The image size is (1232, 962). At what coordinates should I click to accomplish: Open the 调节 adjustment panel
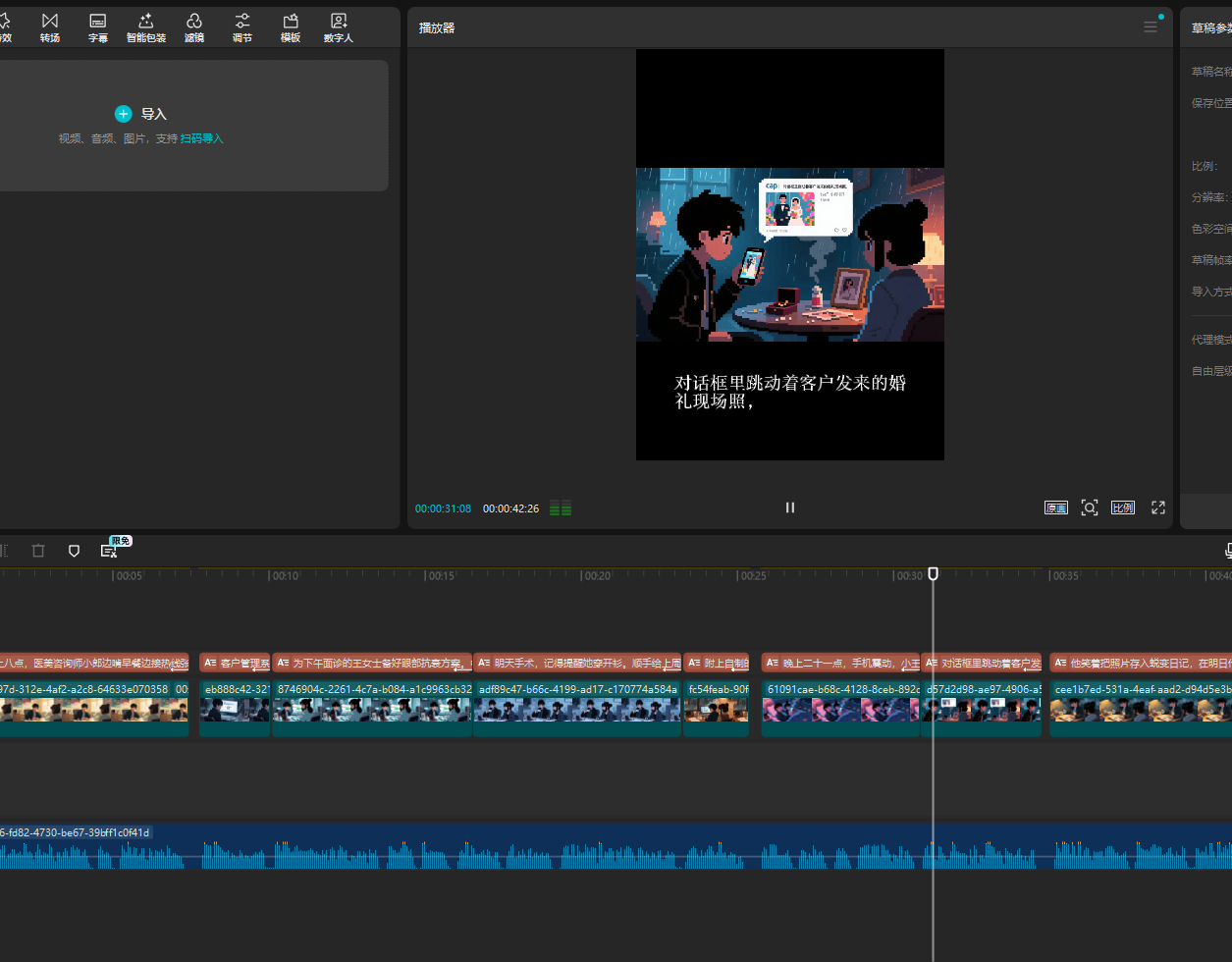pyautogui.click(x=242, y=27)
